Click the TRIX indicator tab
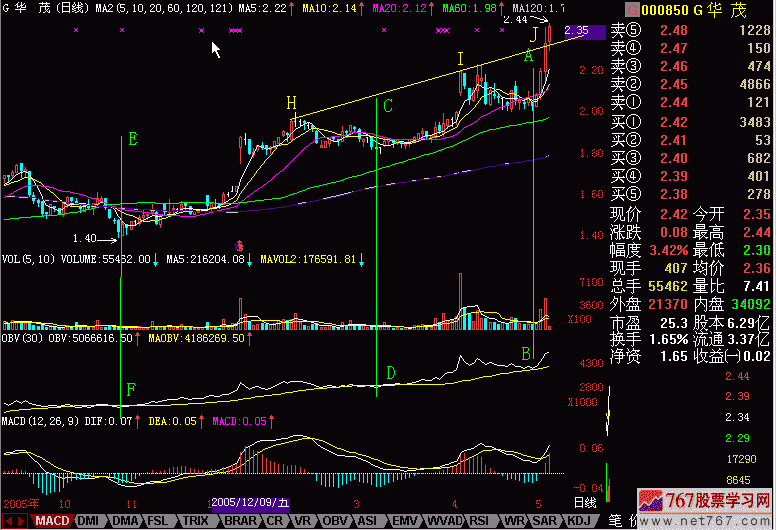 195,521
